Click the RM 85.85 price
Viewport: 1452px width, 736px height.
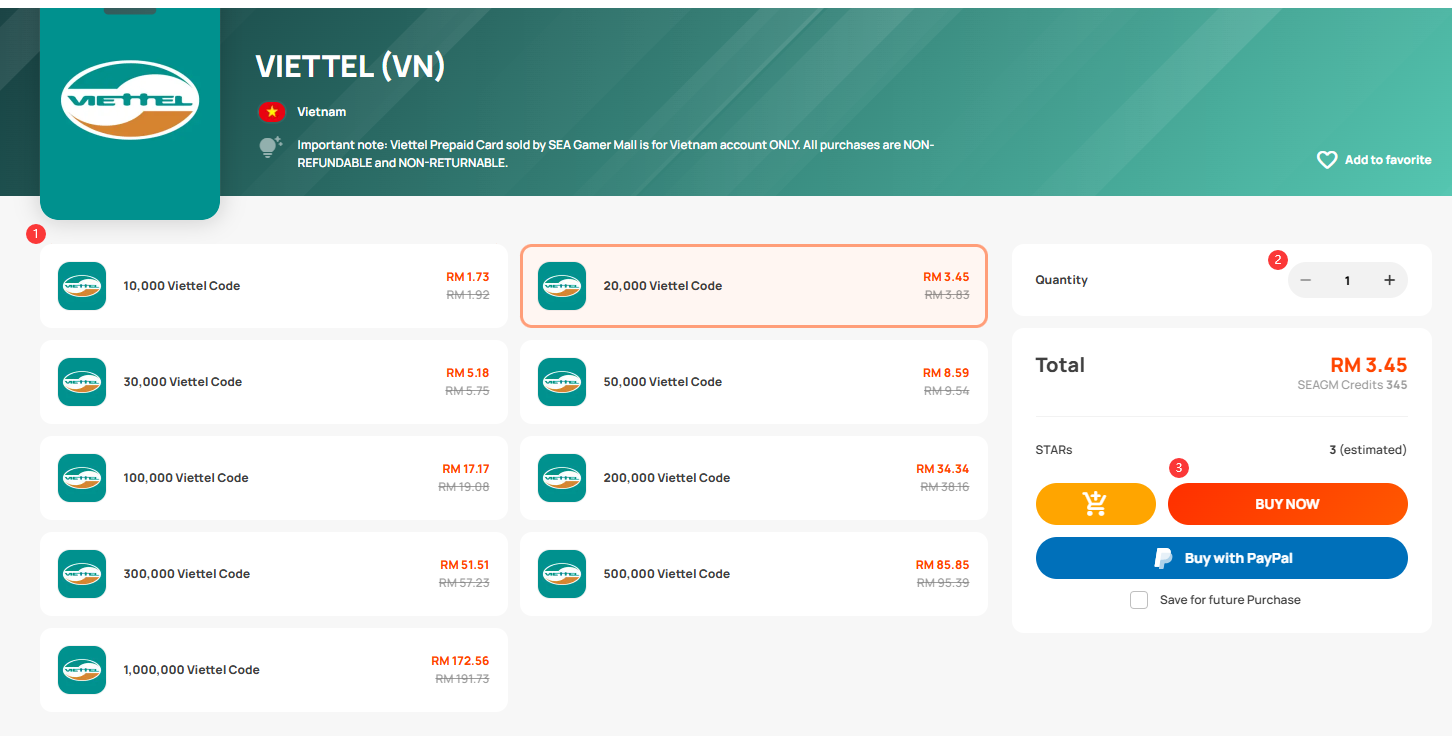click(943, 565)
